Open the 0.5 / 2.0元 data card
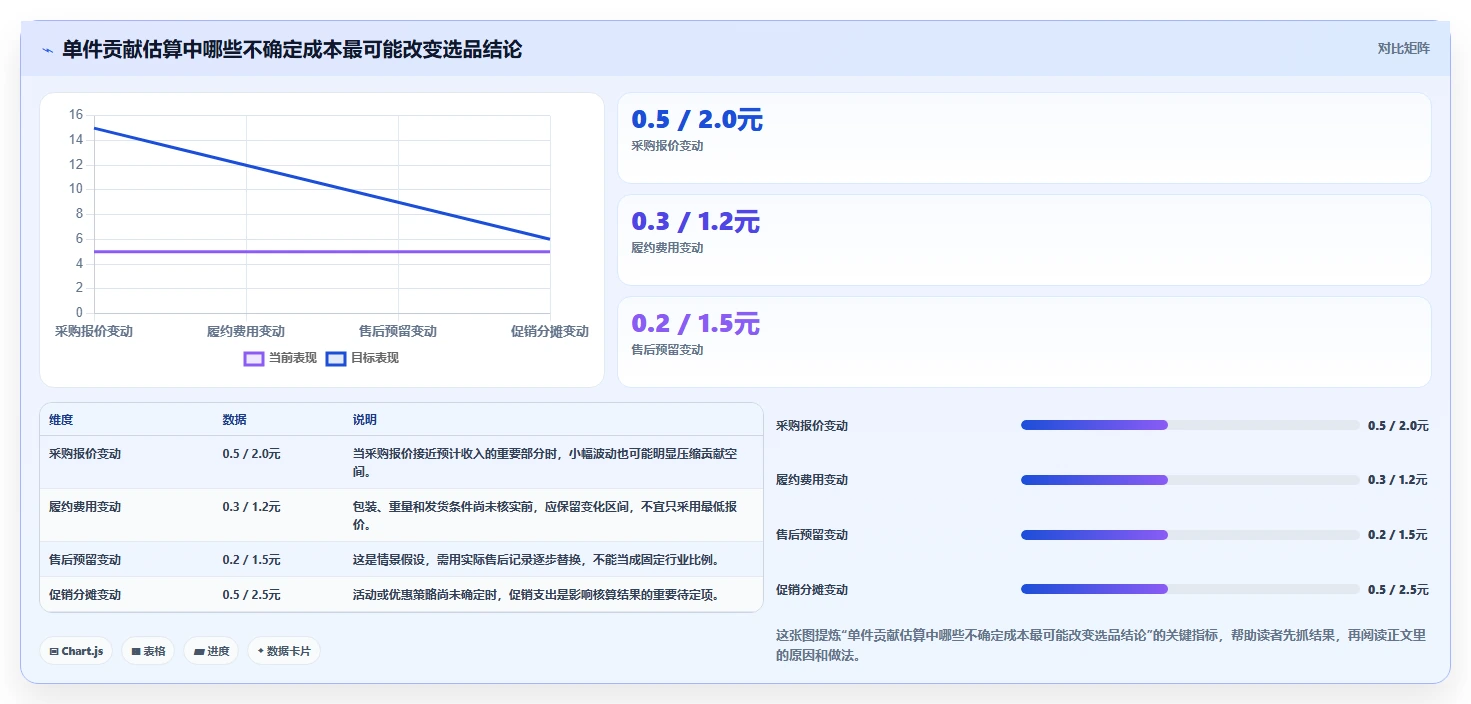 click(1024, 138)
